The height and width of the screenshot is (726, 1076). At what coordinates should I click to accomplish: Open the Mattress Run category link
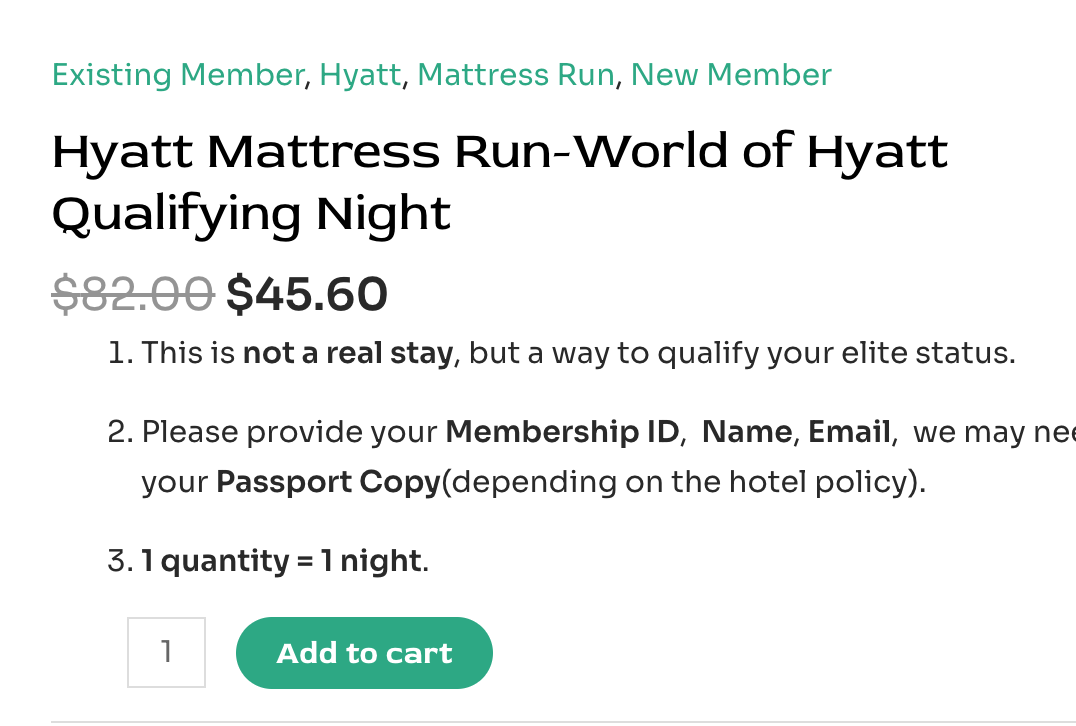pos(515,75)
